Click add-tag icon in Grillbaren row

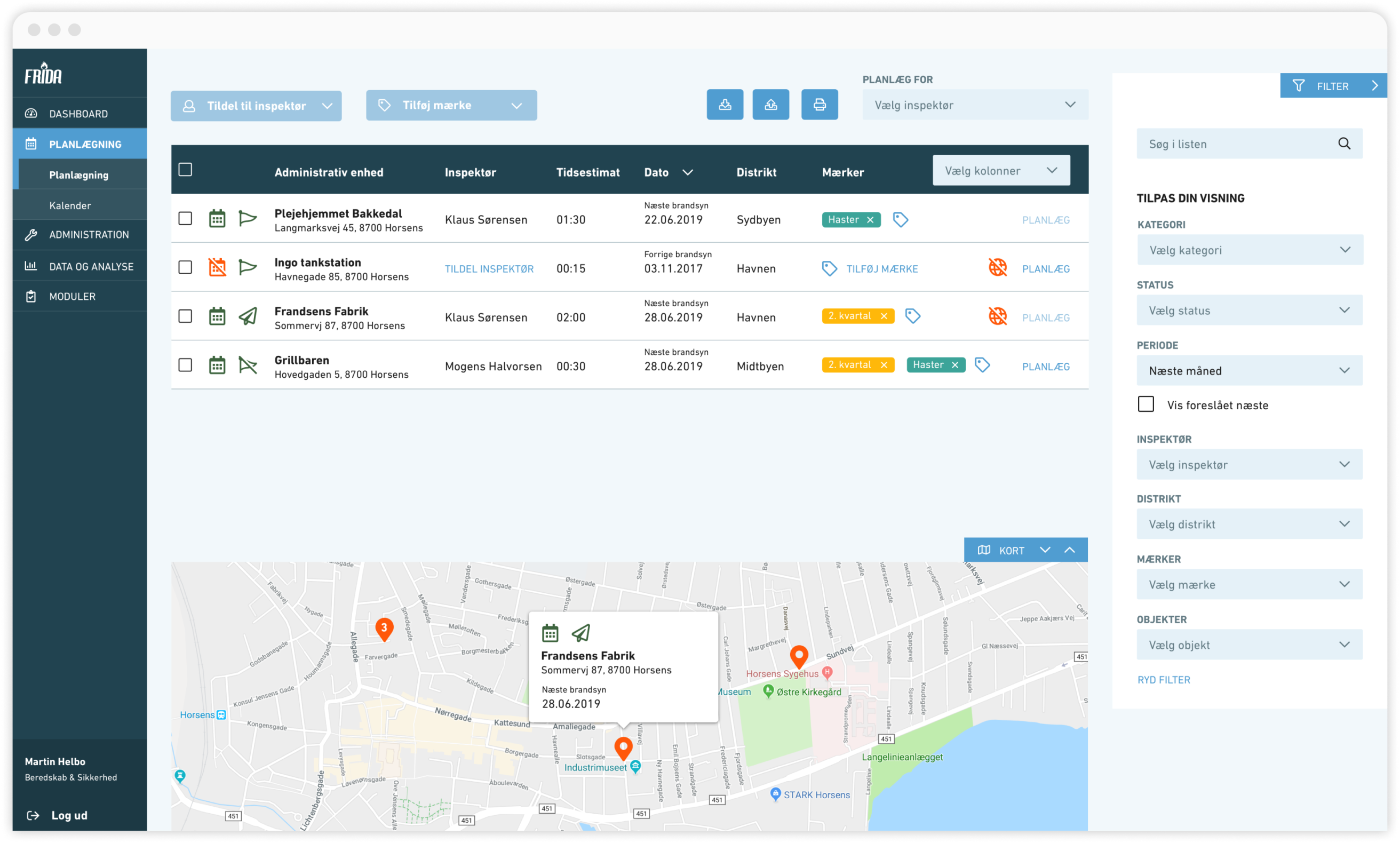(982, 365)
